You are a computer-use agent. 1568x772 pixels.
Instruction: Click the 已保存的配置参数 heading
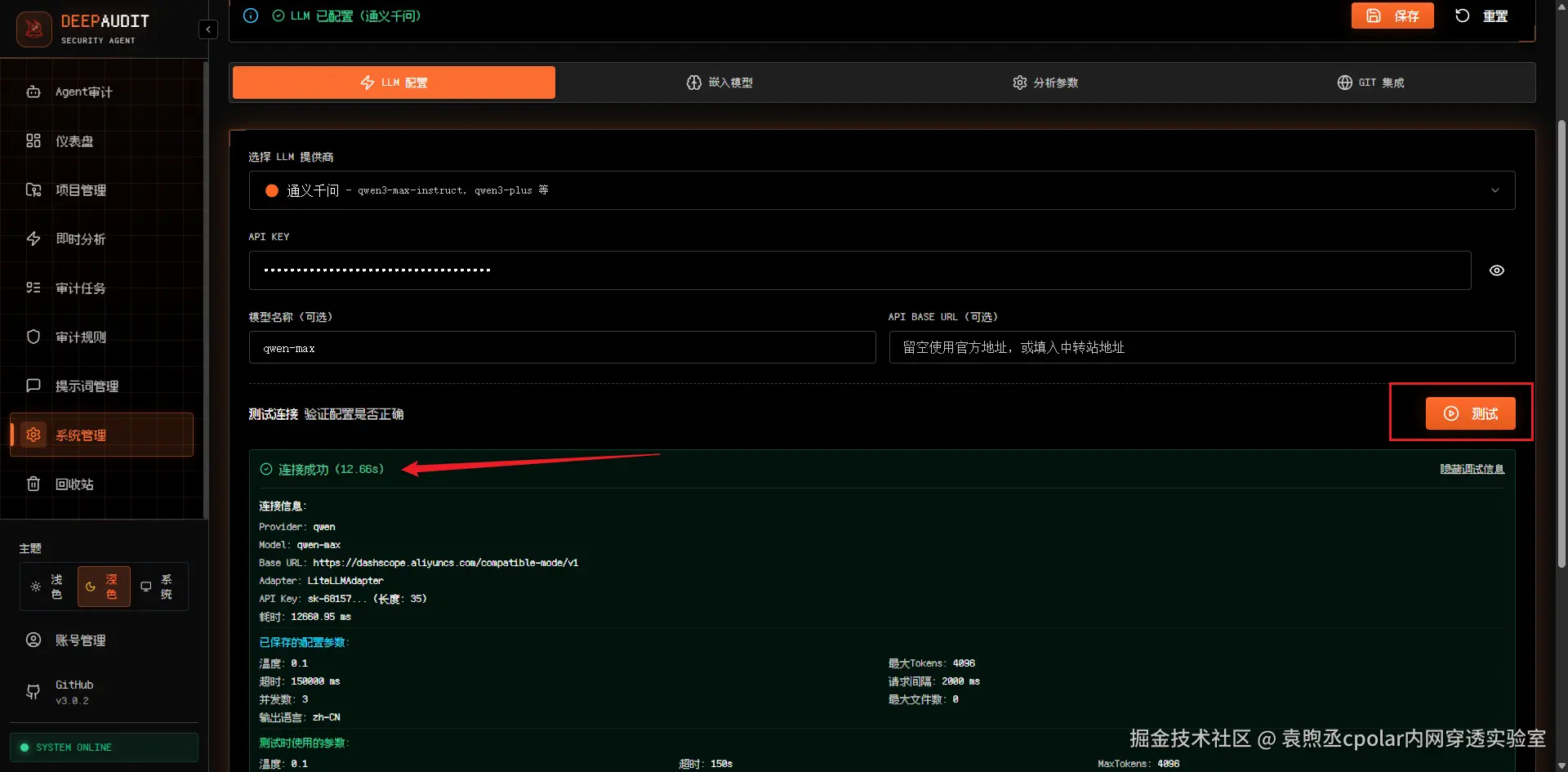304,642
